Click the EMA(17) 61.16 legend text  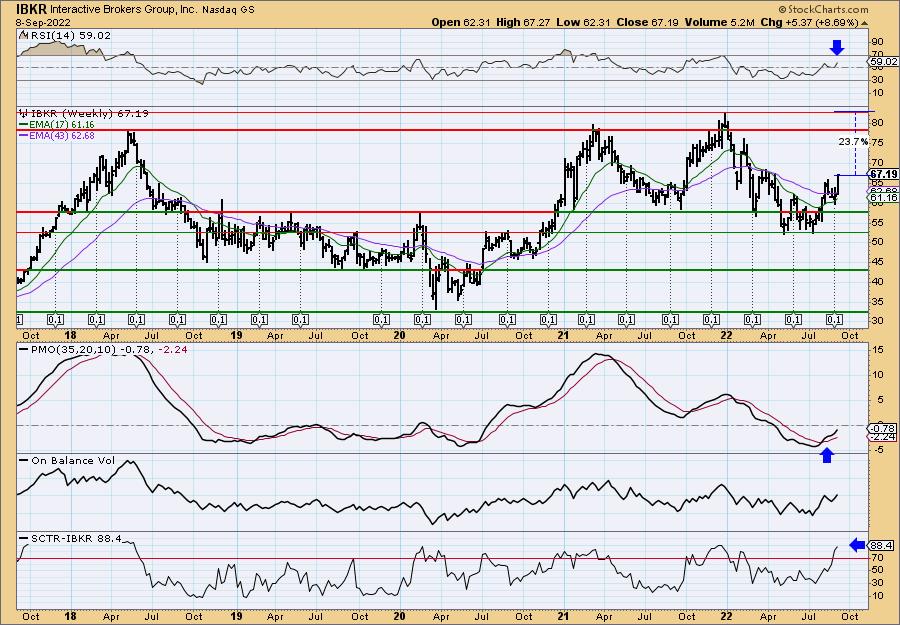(x=62, y=125)
